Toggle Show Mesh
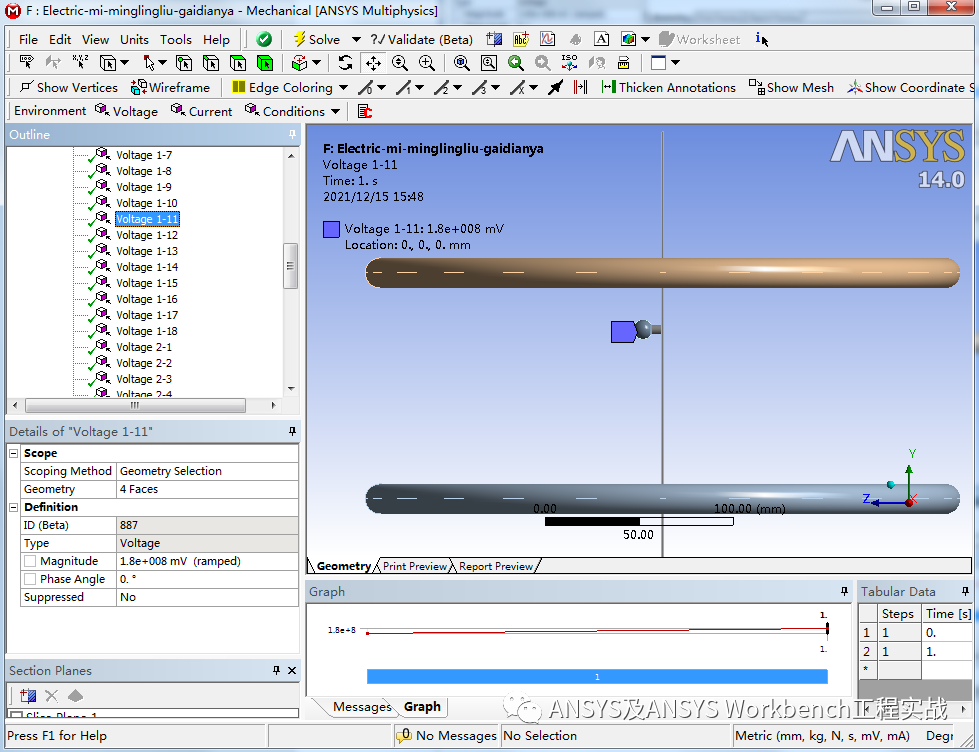 point(791,87)
